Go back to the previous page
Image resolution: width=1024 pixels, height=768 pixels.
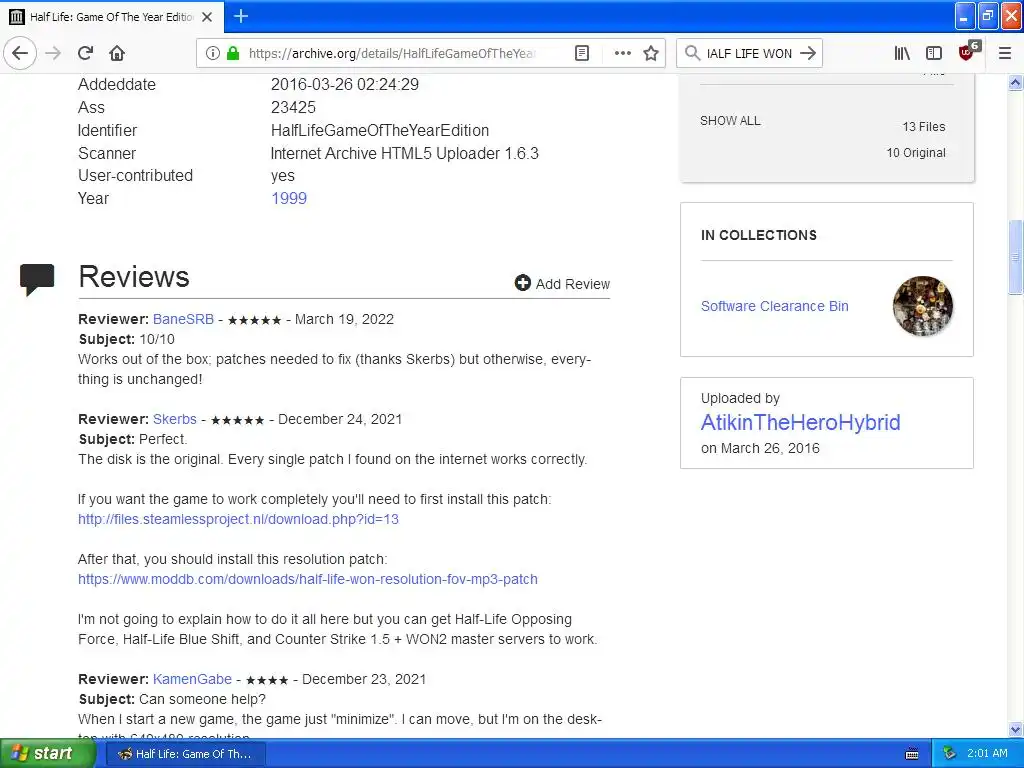tap(20, 54)
